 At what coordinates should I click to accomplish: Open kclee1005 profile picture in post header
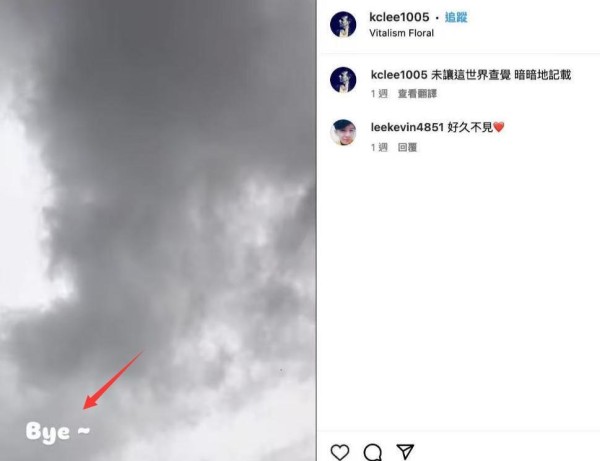[x=343, y=24]
